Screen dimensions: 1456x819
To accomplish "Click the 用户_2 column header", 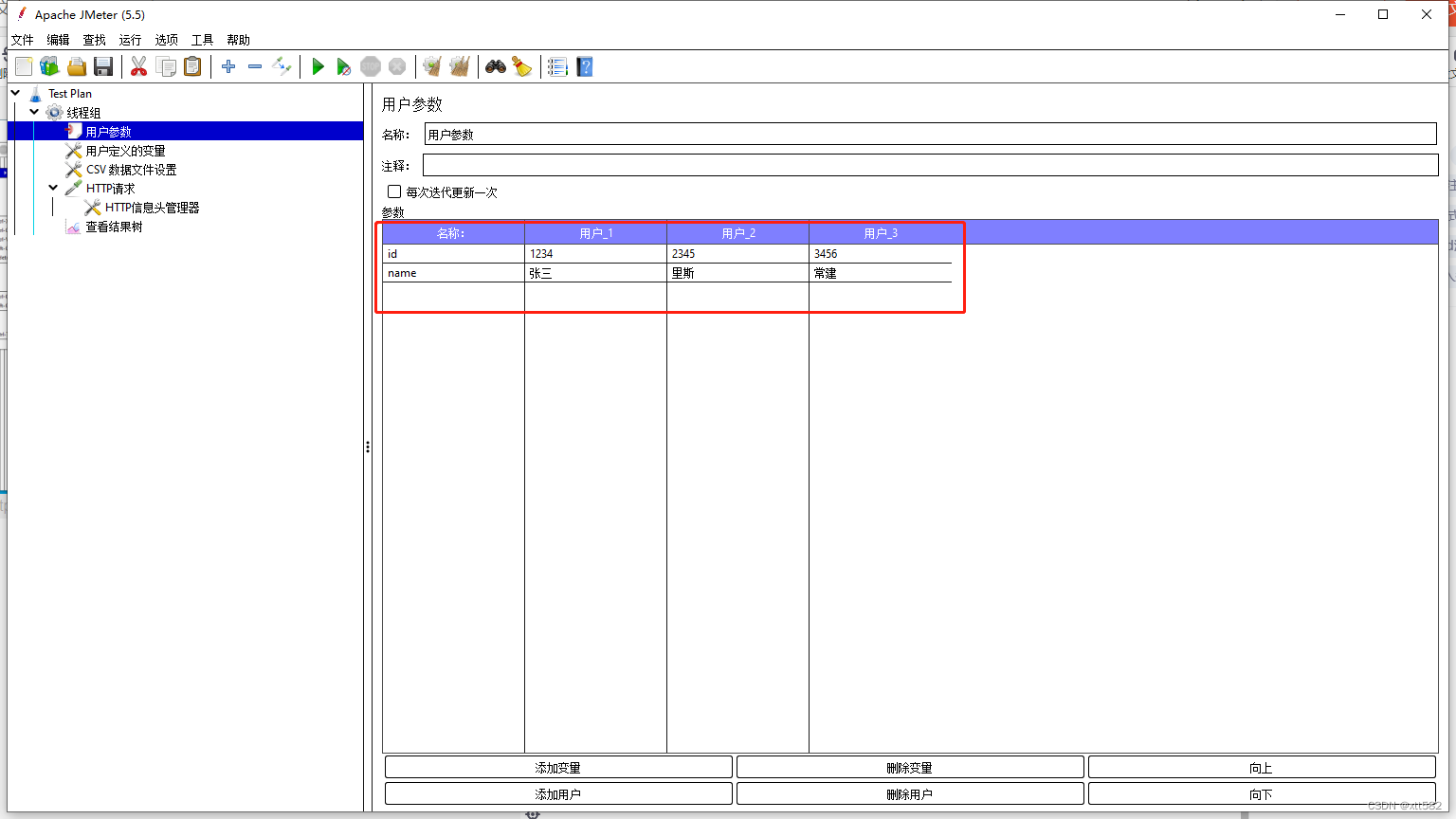I will point(737,232).
